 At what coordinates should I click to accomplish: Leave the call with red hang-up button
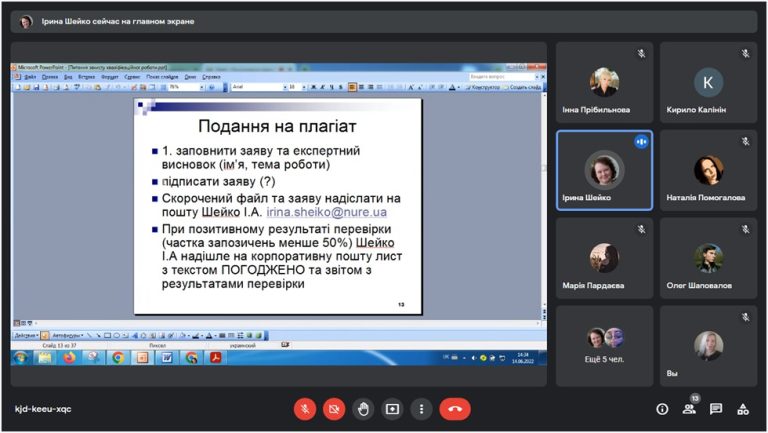click(x=455, y=409)
